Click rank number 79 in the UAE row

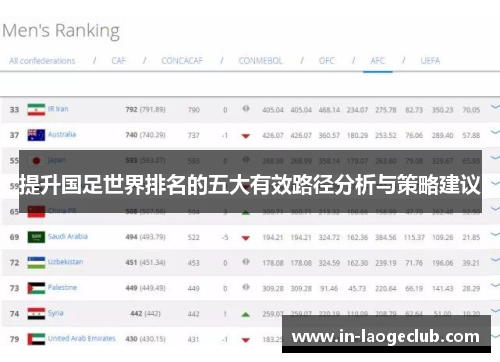(x=14, y=339)
